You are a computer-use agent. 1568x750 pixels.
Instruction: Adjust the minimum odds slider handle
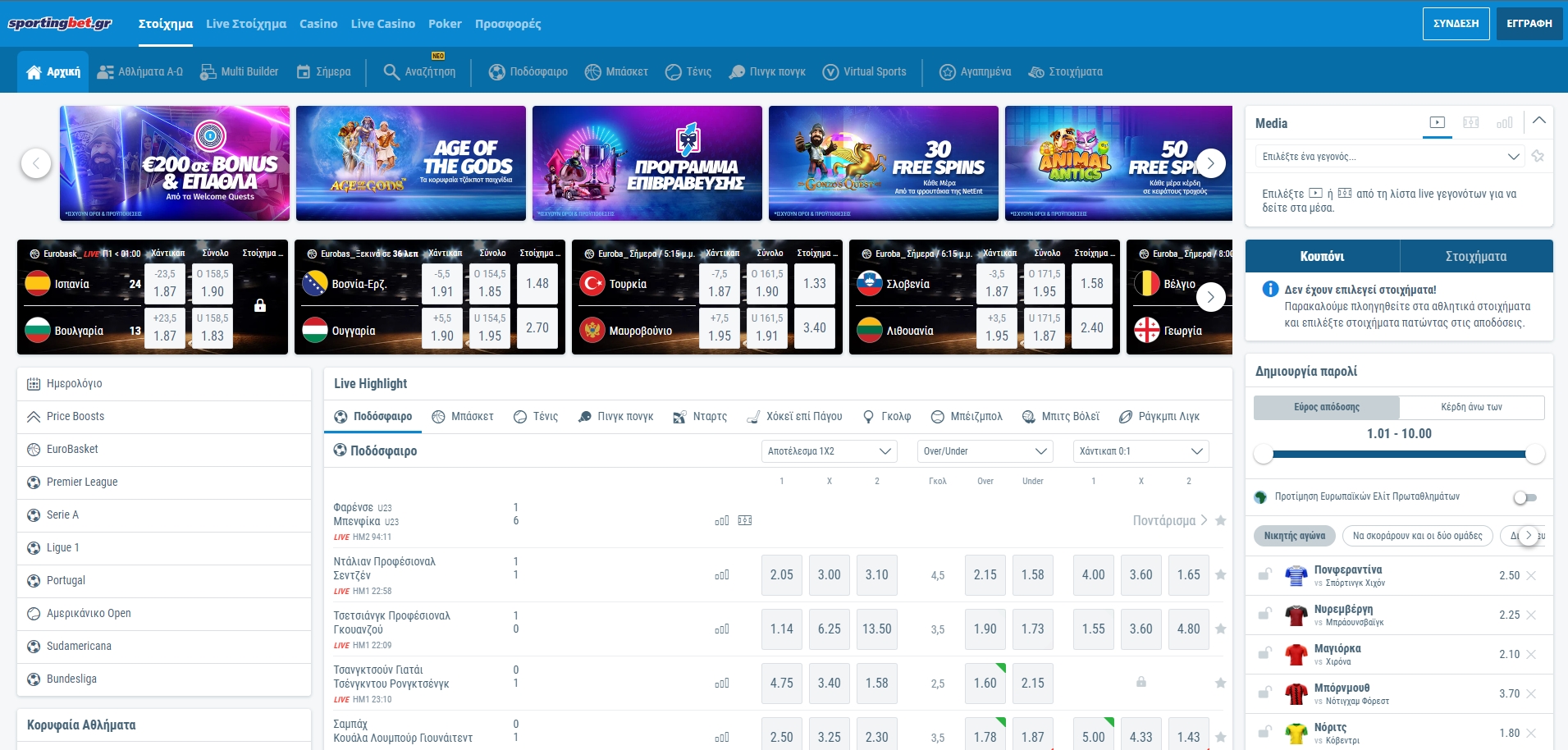tap(1264, 454)
